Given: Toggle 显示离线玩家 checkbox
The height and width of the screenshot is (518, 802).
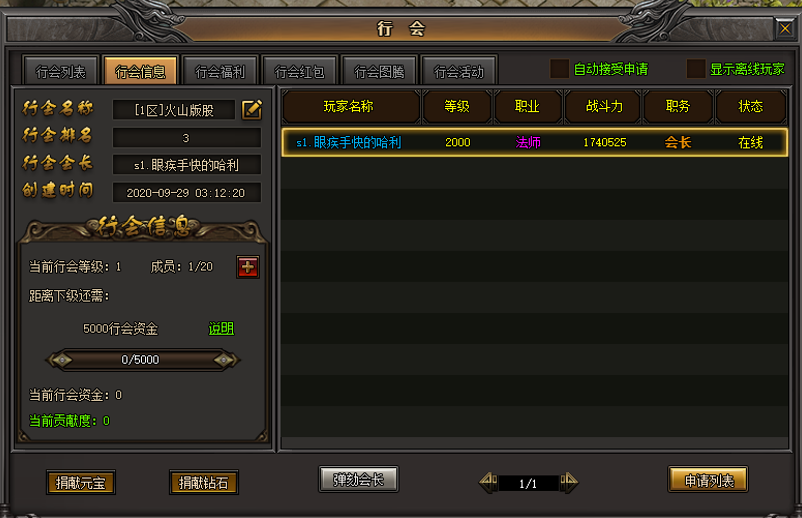Looking at the screenshot, I should click(x=696, y=69).
